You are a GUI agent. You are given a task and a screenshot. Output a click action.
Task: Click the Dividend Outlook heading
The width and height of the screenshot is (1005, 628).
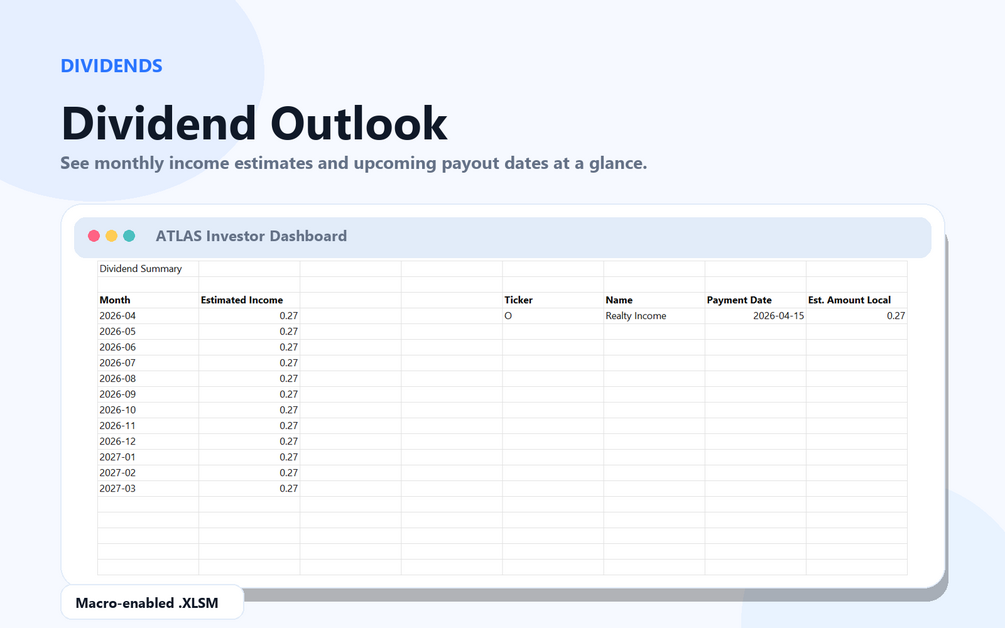(x=254, y=123)
